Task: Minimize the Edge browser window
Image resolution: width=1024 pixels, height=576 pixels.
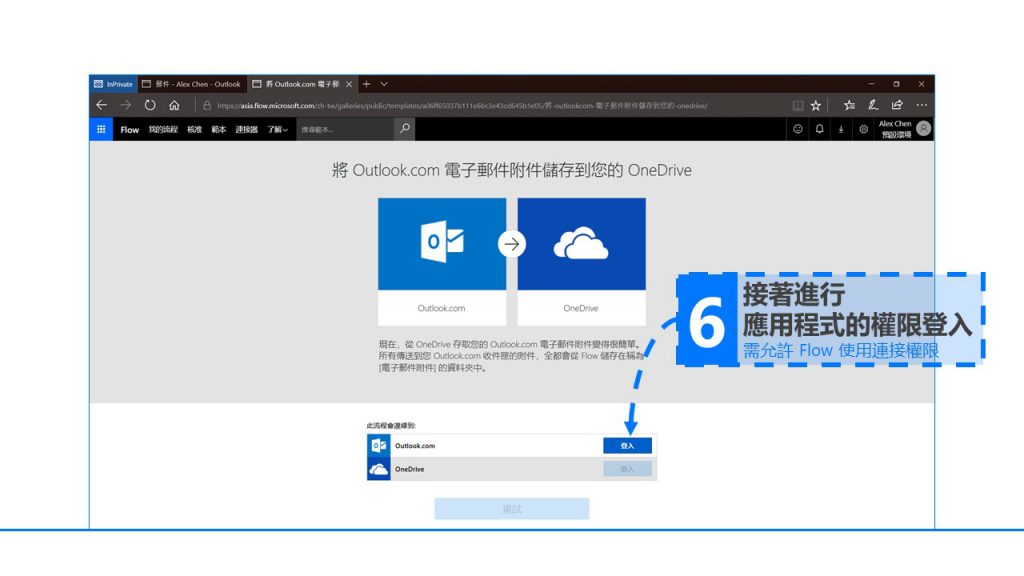Action: (871, 84)
